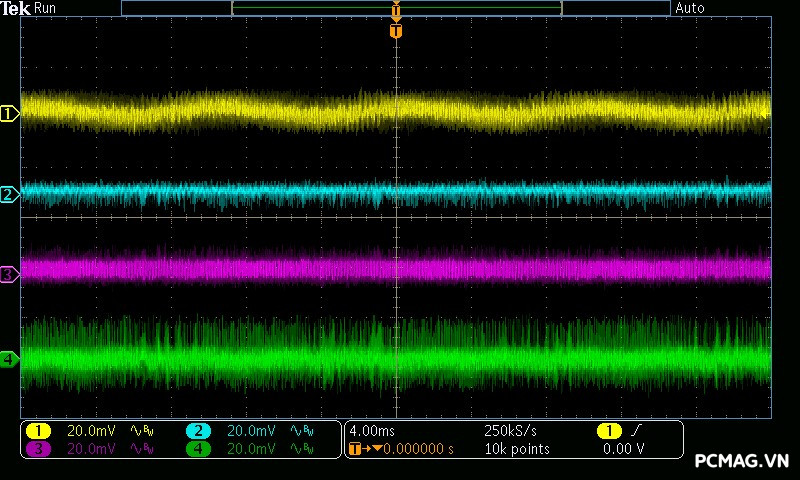Toggle the green channel 4 badge

pyautogui.click(x=198, y=449)
